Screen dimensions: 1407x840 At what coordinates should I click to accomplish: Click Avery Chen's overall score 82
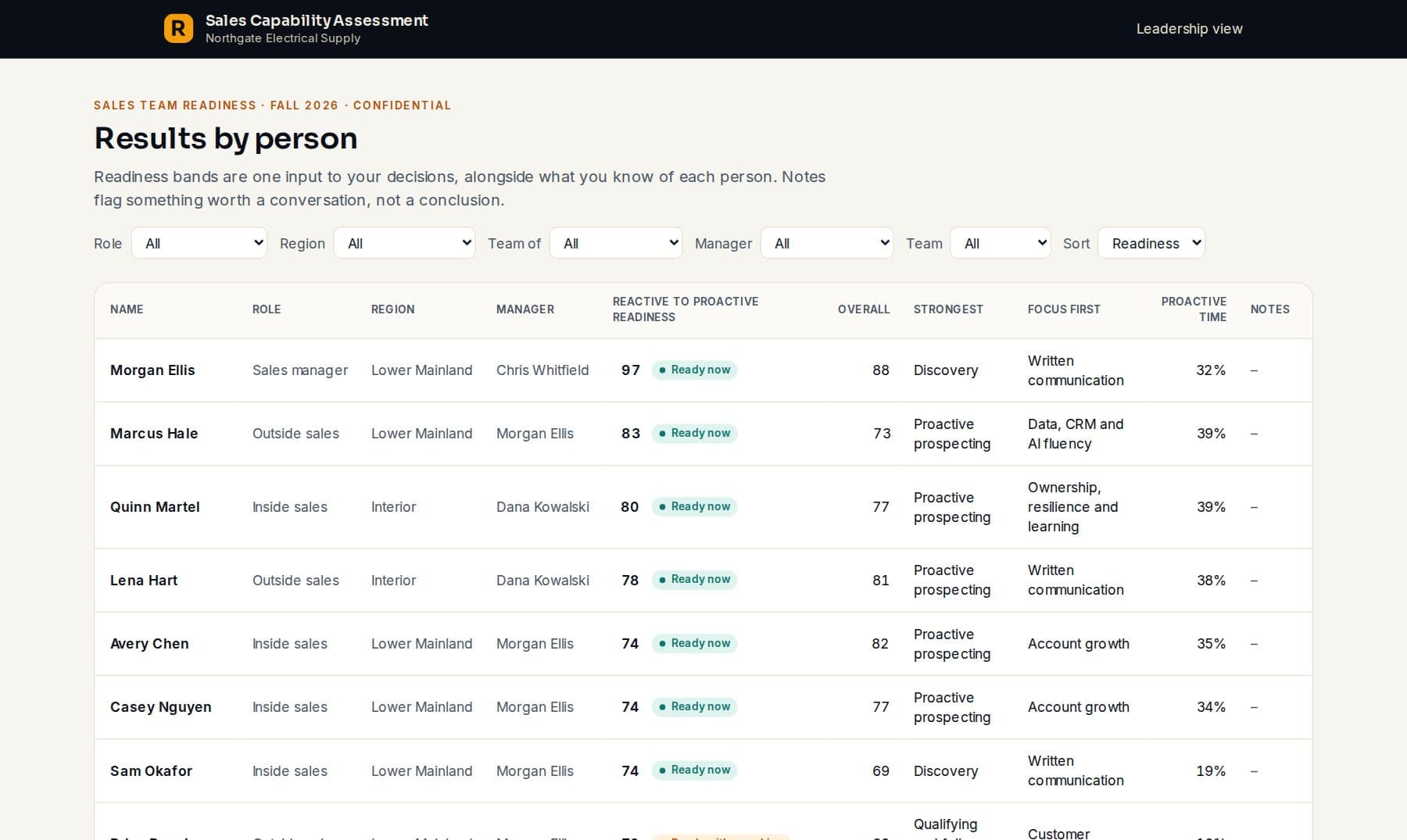tap(880, 644)
